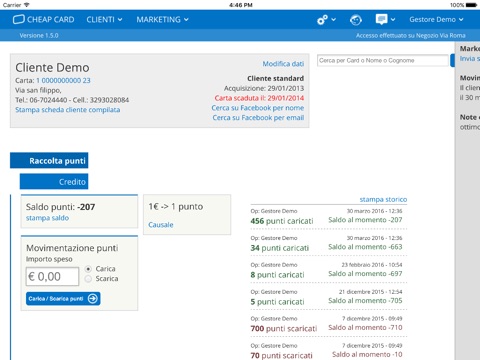Expand the chevron next to gears icon
This screenshot has width=480, height=360.
(x=333, y=20)
